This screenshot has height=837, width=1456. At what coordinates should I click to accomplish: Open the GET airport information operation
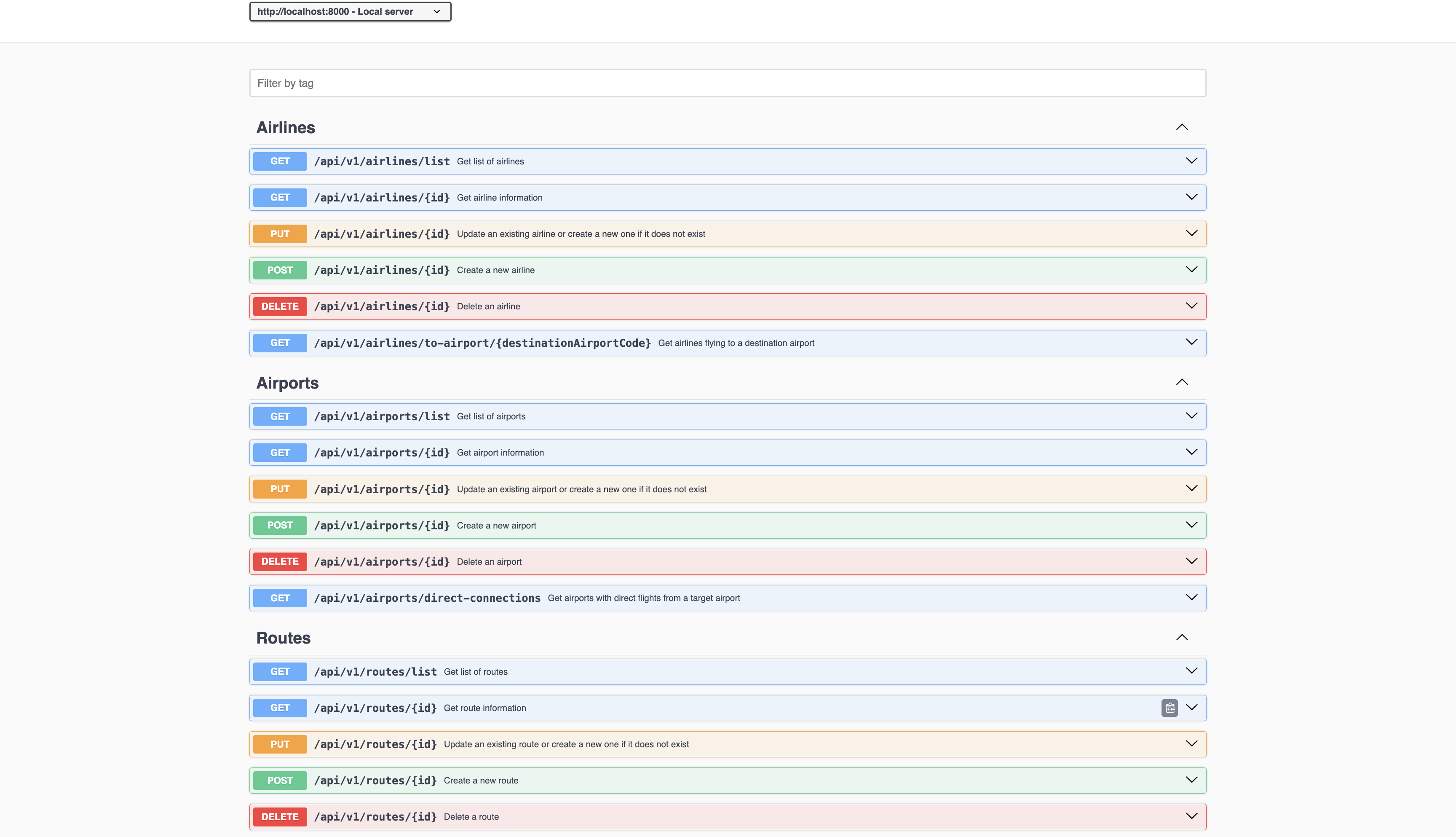500,453
